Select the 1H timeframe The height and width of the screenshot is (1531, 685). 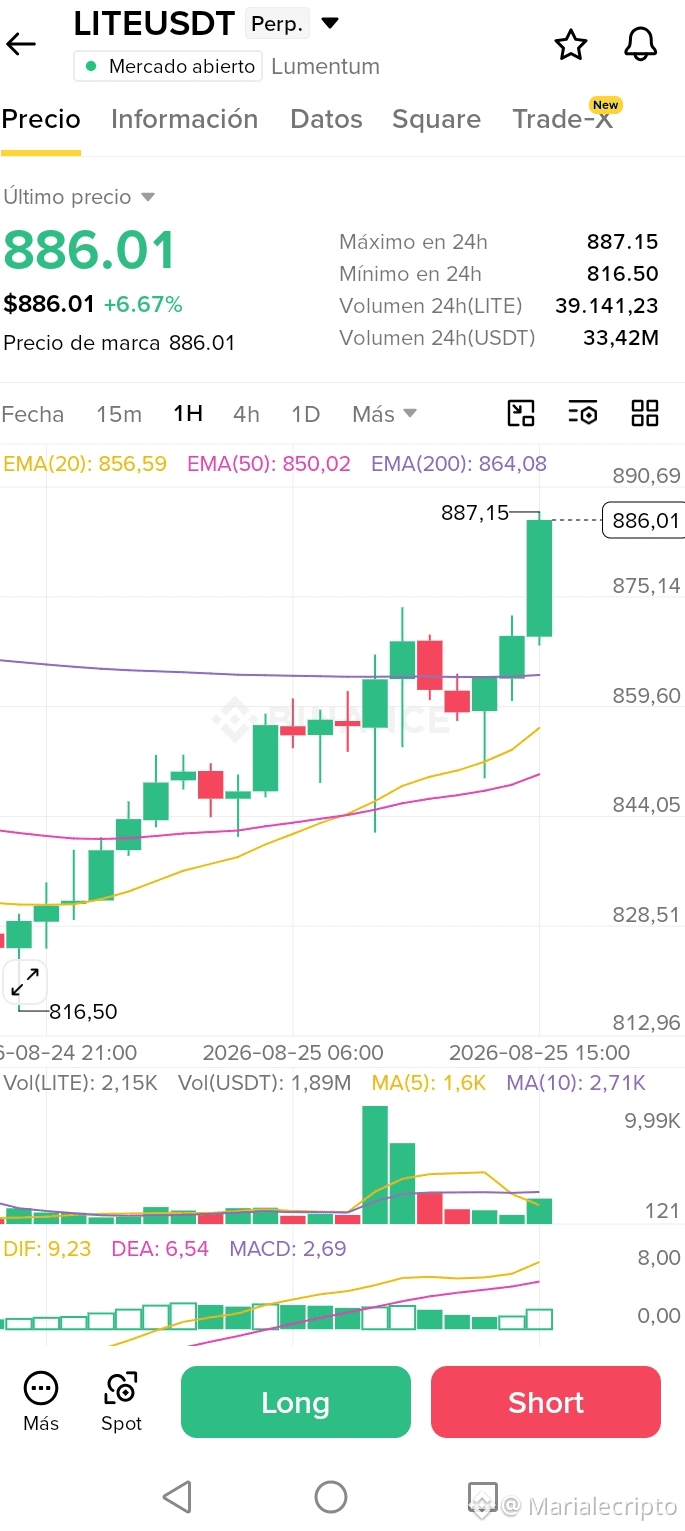click(188, 414)
